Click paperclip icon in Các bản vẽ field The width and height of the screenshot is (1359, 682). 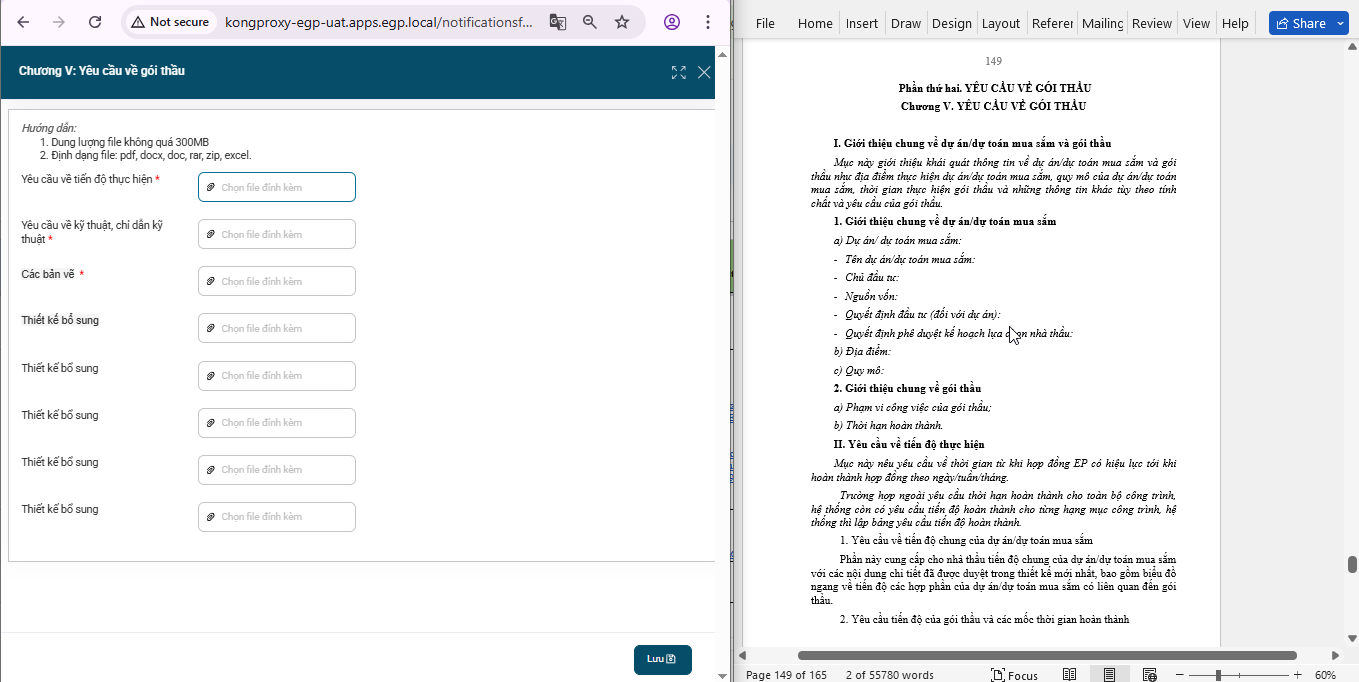click(211, 281)
